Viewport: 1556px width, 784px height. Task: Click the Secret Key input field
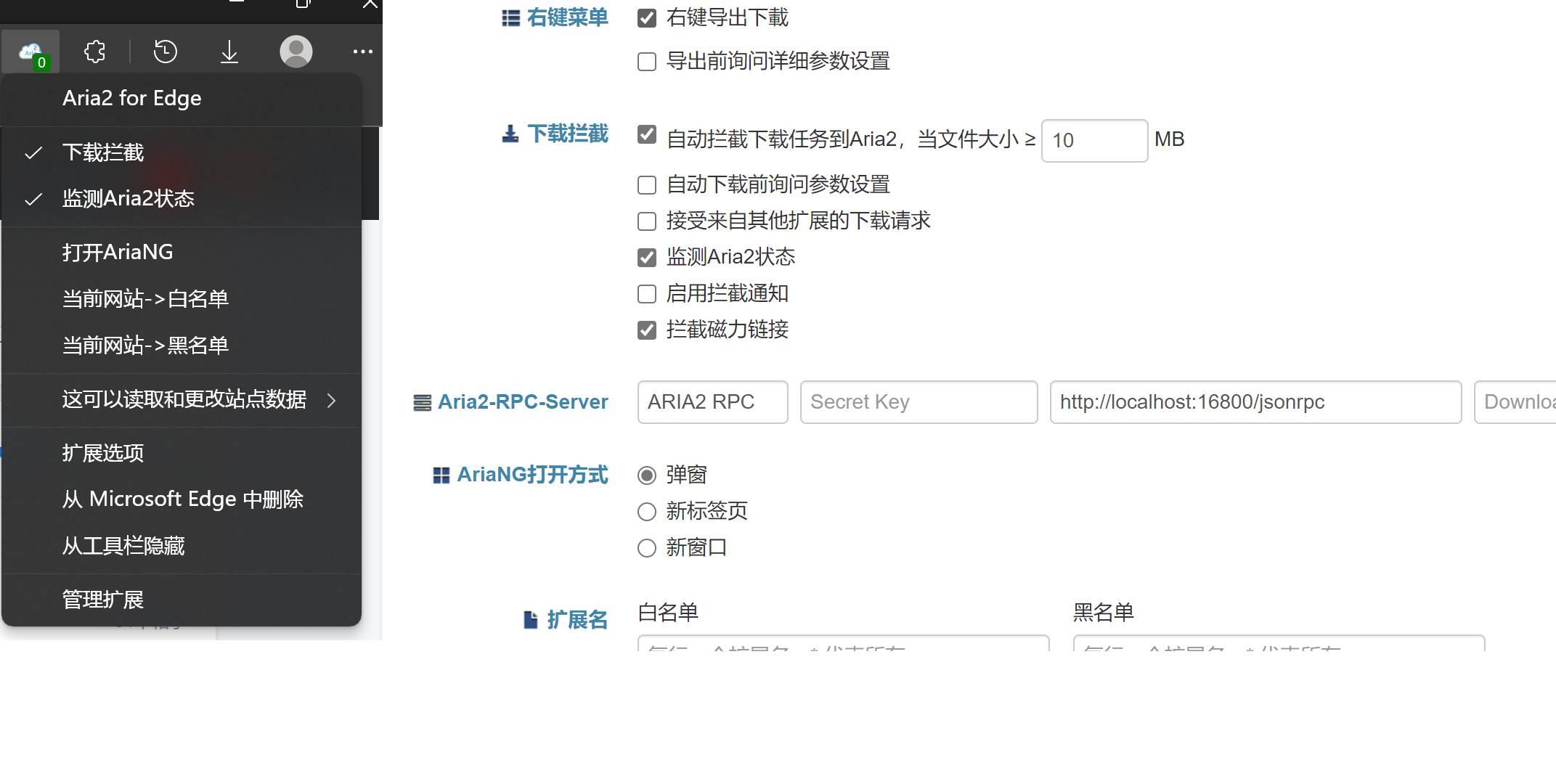[918, 402]
